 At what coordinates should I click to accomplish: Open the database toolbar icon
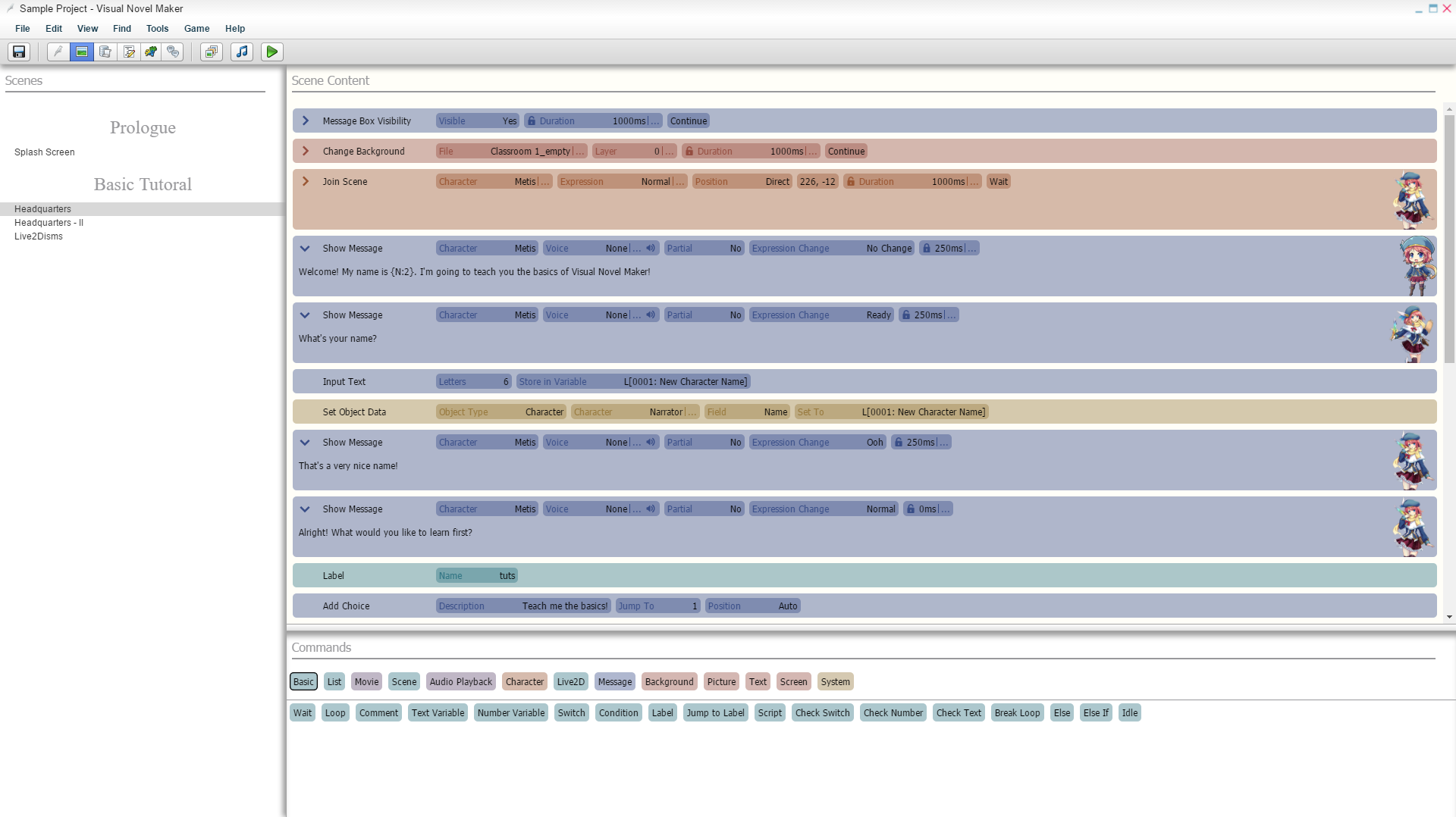pyautogui.click(x=105, y=52)
